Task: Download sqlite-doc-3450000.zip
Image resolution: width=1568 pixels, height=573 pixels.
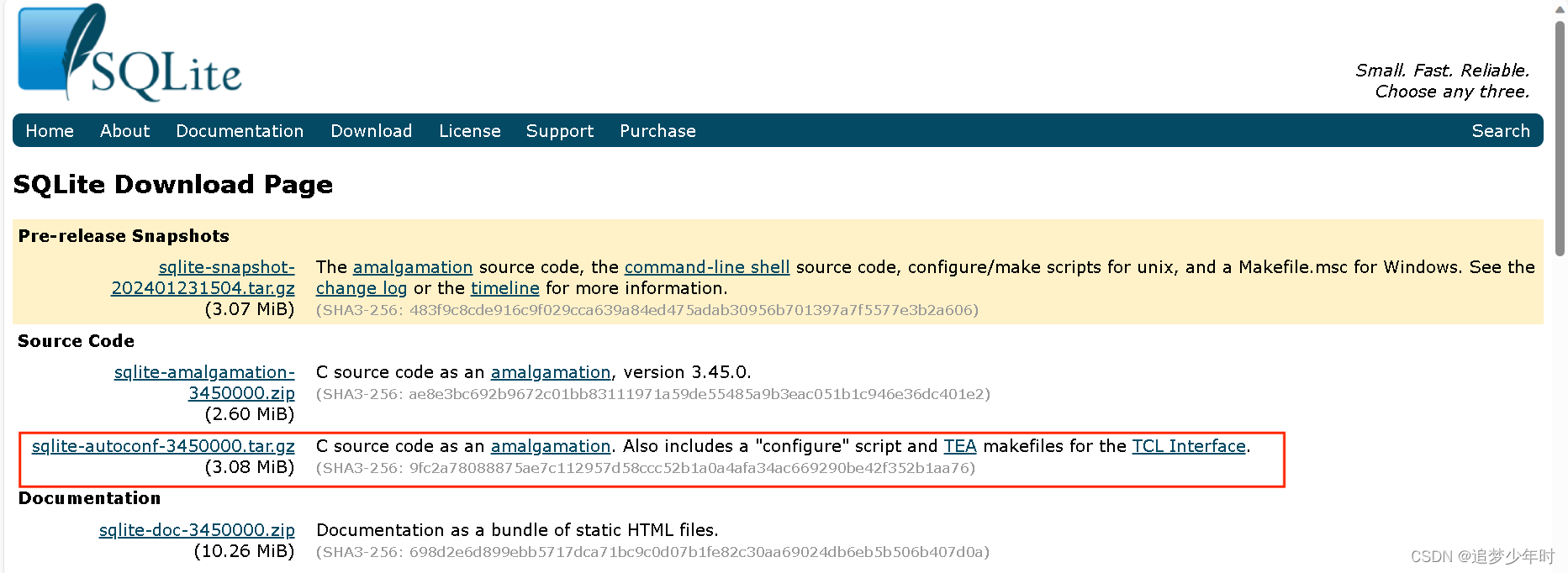Action: click(197, 530)
